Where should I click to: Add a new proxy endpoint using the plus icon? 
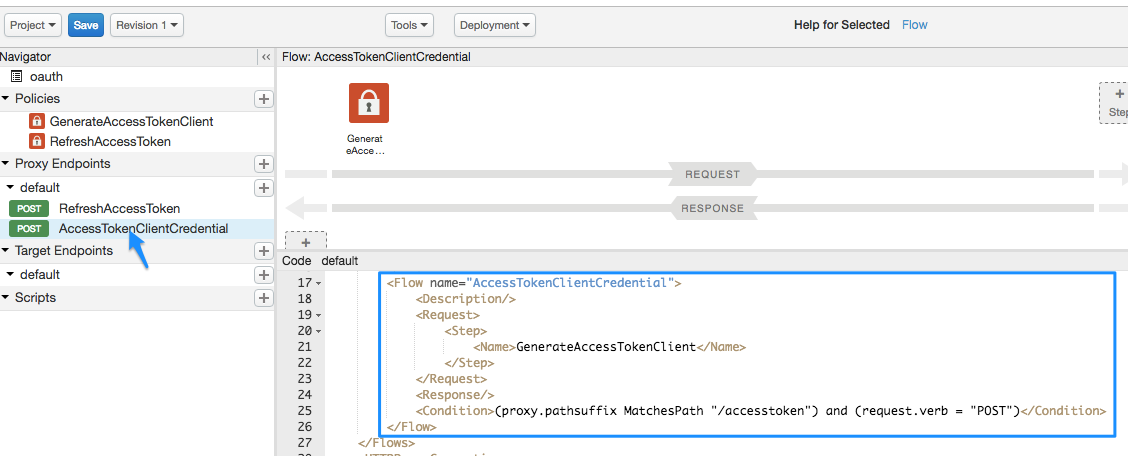point(264,164)
